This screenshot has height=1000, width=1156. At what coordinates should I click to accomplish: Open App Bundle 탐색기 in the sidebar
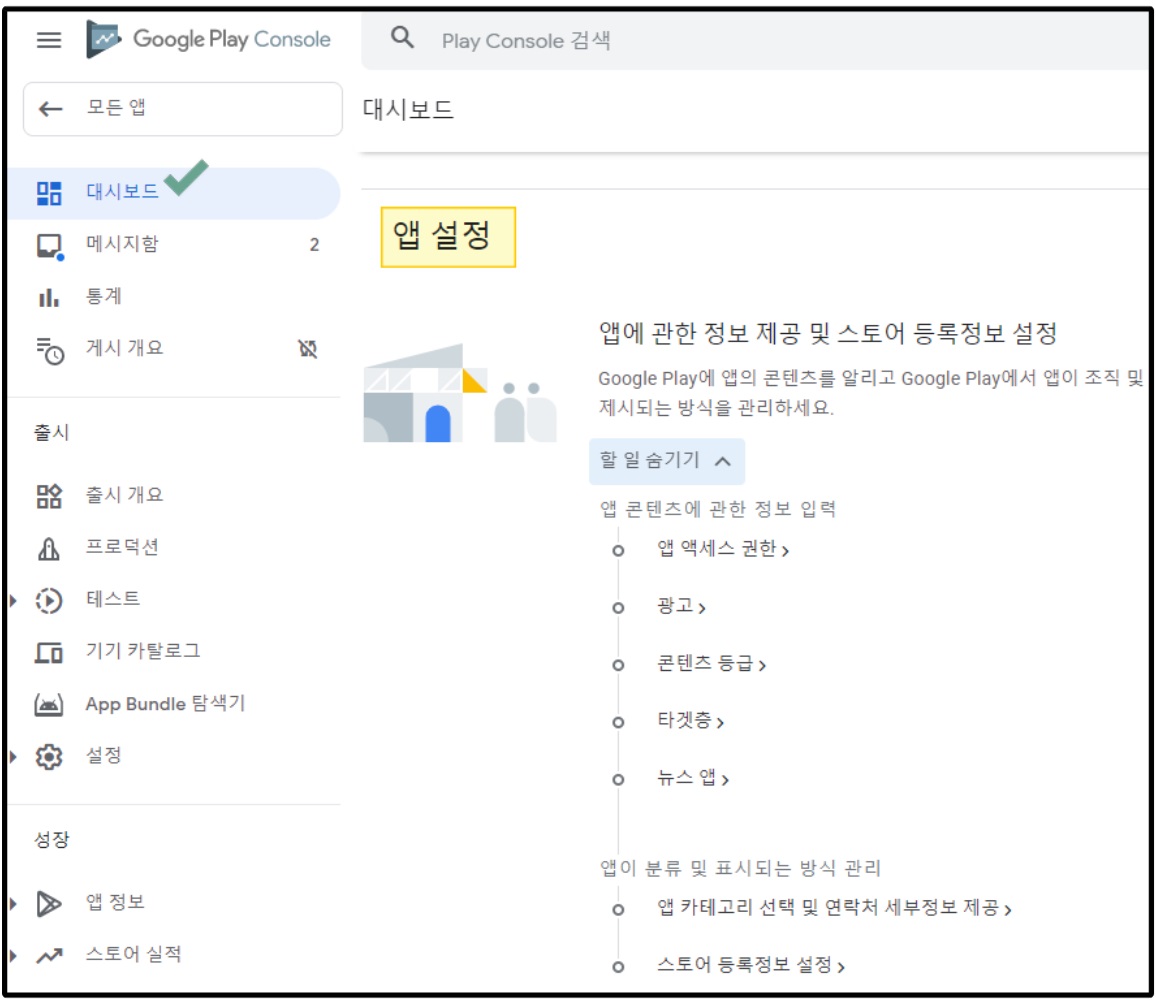coord(175,704)
